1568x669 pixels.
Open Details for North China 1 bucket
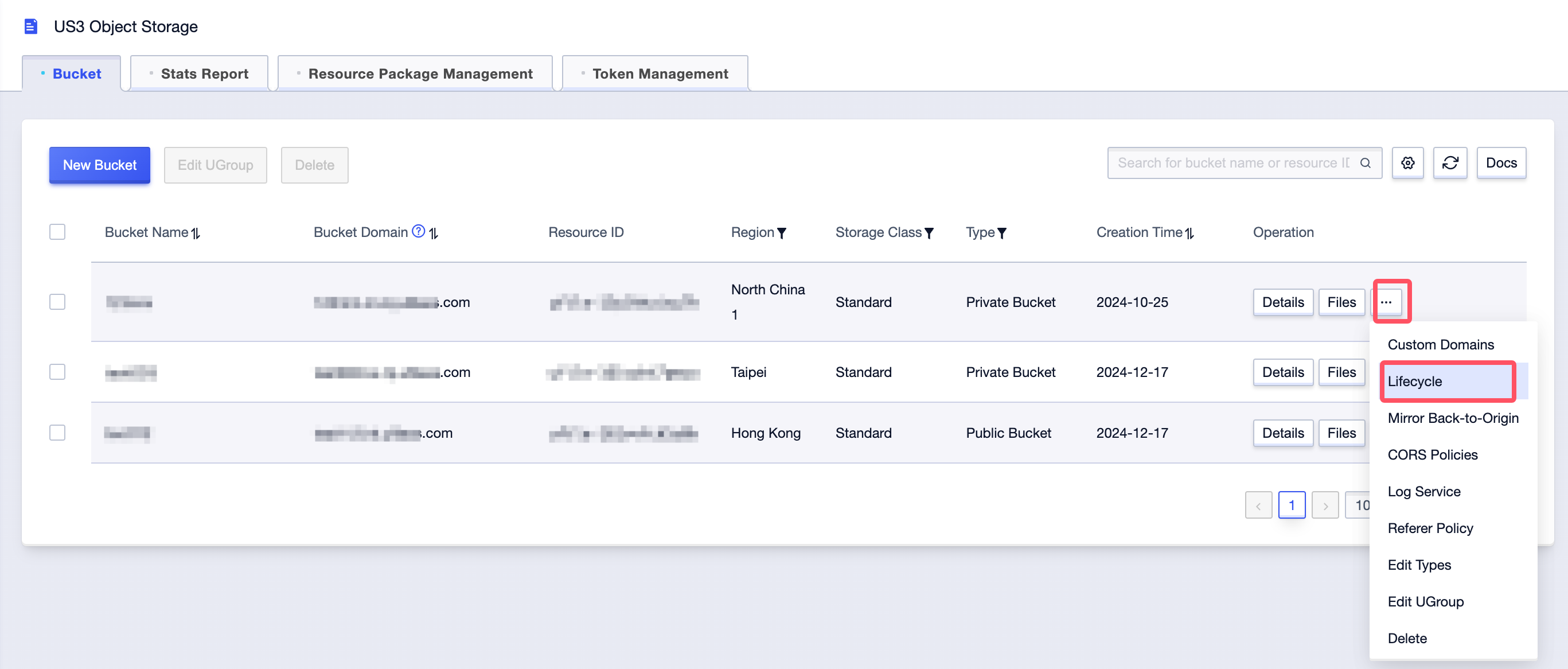(1283, 302)
